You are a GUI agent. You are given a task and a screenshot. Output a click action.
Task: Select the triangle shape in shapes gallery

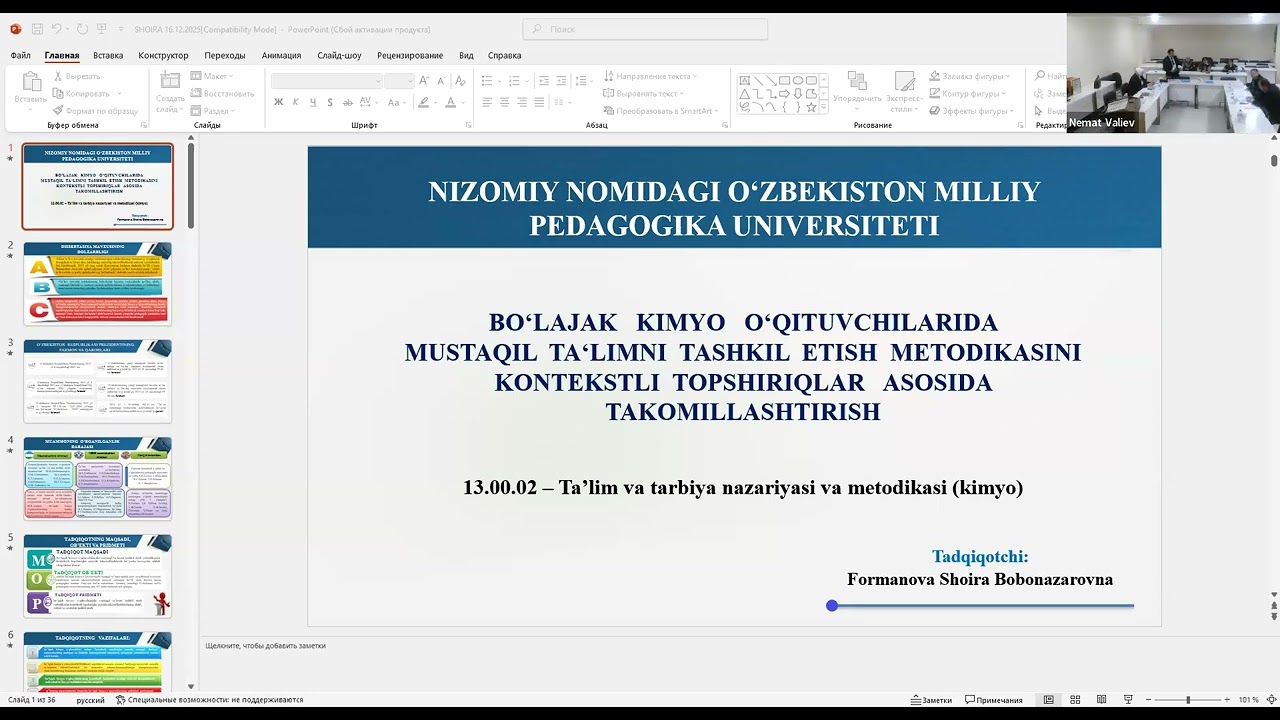pos(745,93)
